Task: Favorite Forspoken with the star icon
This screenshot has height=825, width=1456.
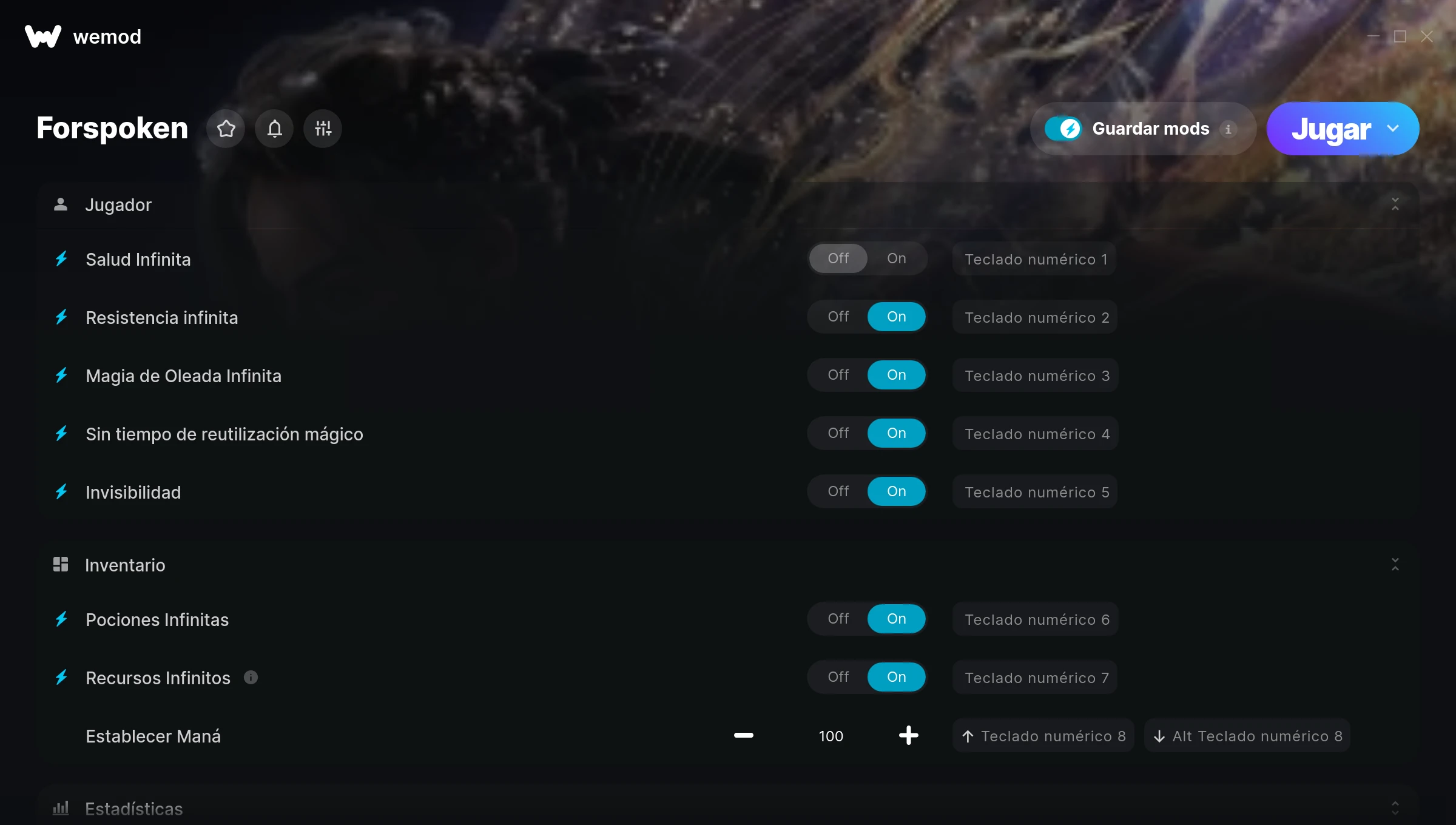Action: pos(226,129)
